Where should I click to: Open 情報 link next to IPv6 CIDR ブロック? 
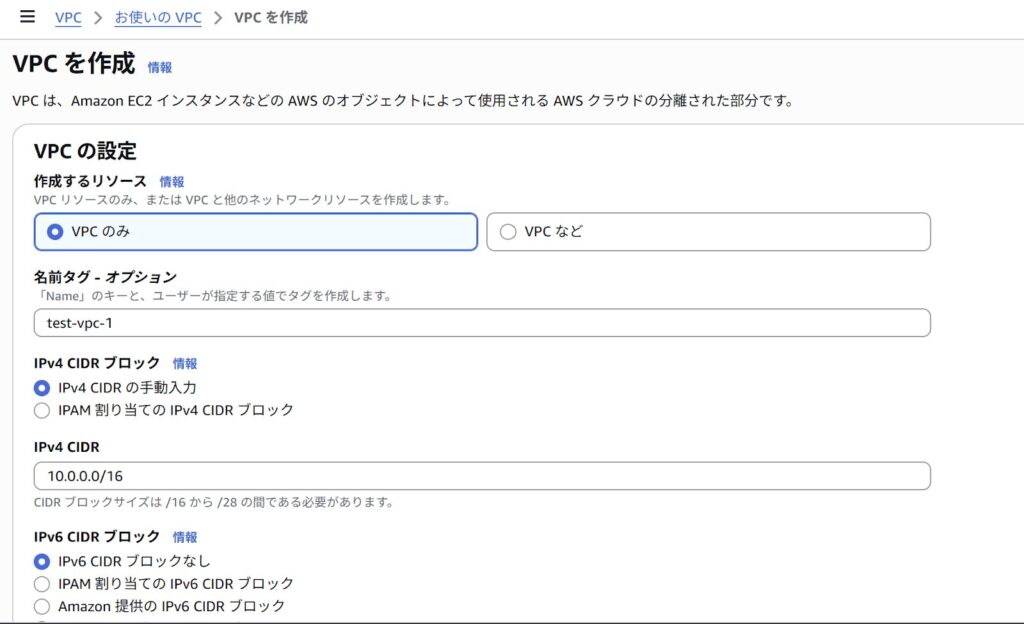[x=185, y=537]
